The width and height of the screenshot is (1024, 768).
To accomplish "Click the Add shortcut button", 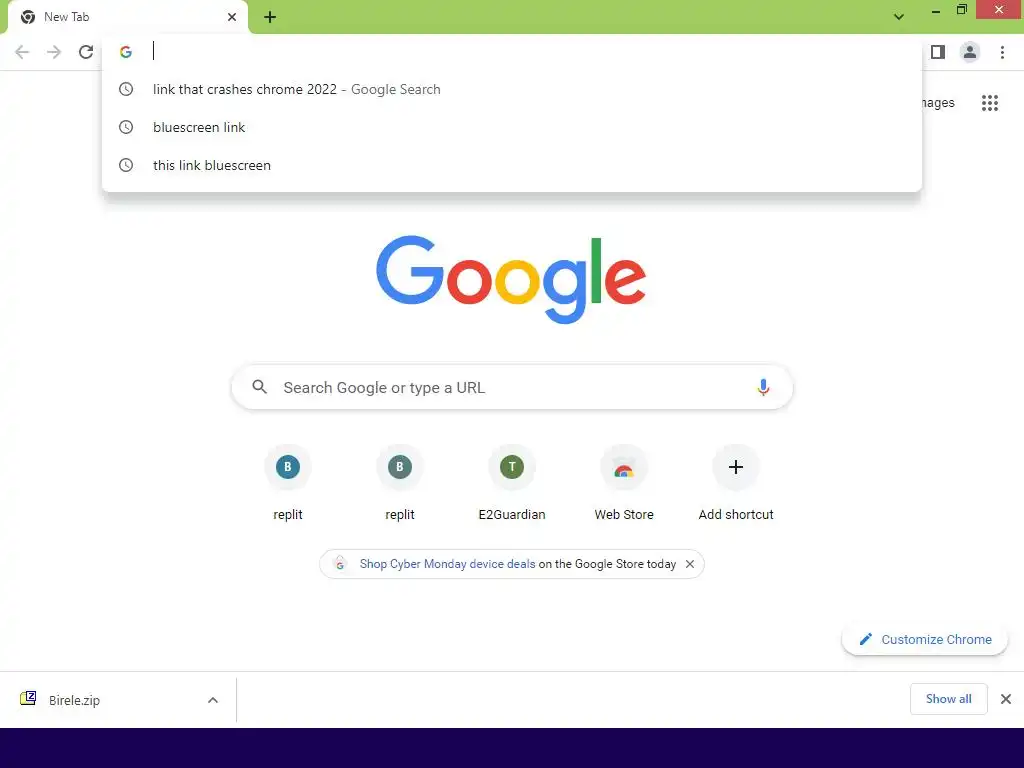I will 736,482.
